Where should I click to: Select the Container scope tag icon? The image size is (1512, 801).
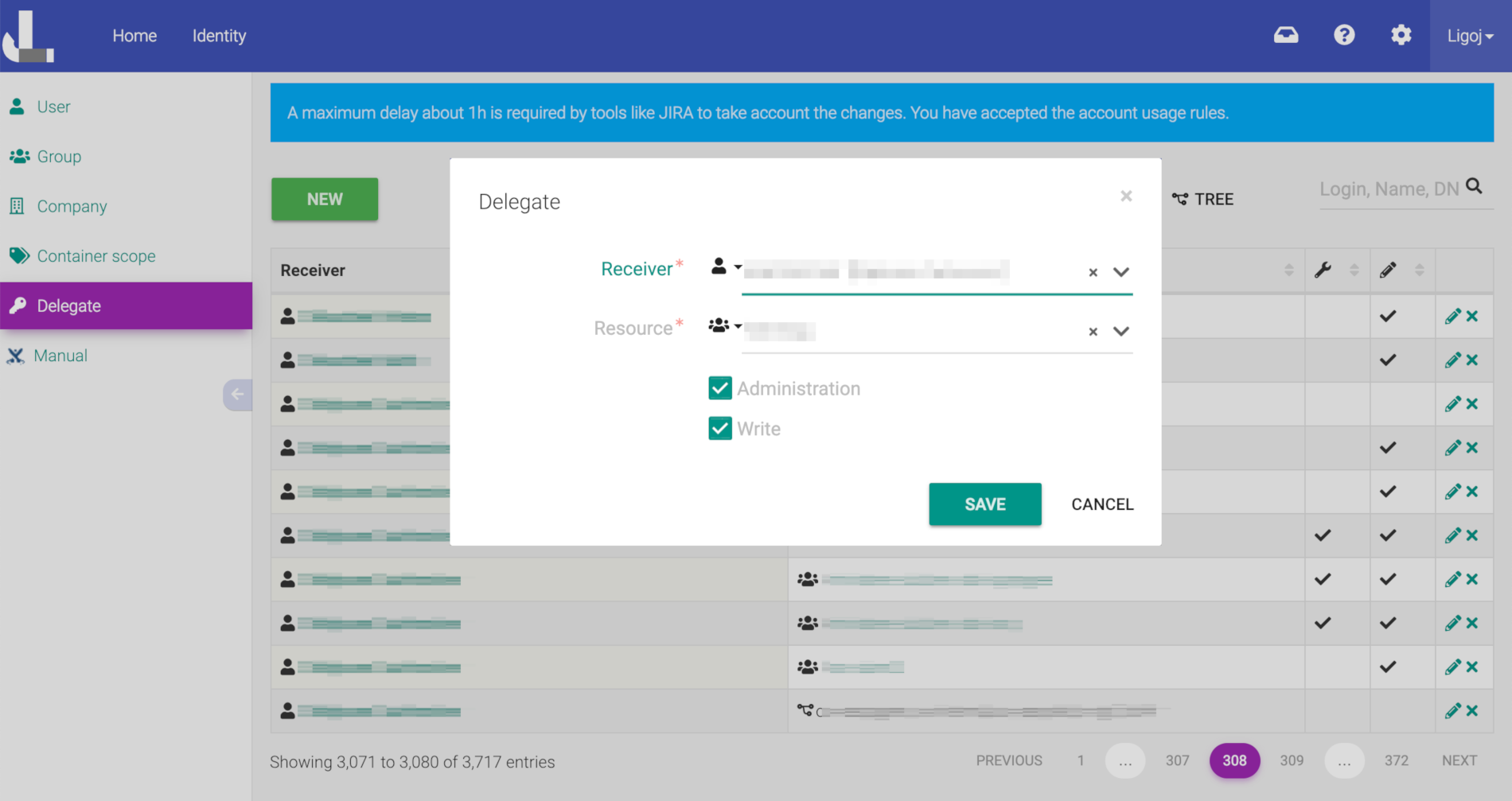pyautogui.click(x=19, y=255)
